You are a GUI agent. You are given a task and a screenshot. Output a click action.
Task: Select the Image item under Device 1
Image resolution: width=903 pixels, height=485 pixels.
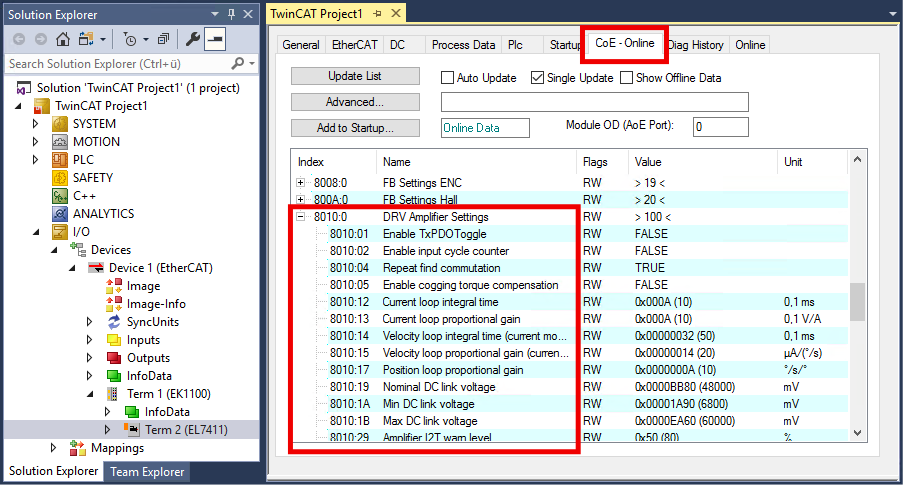tap(143, 286)
